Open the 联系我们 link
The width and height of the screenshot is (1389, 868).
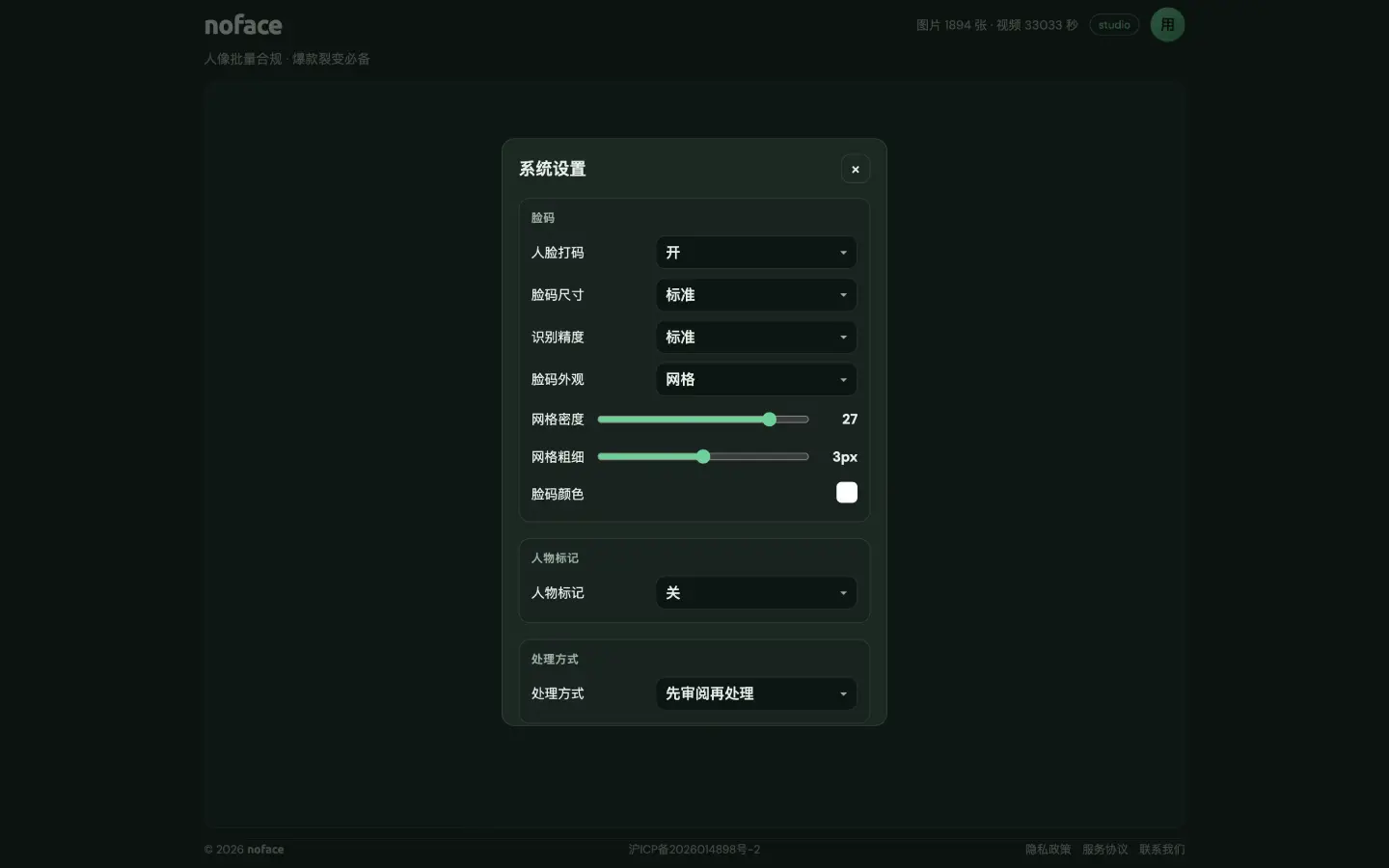pyautogui.click(x=1161, y=850)
